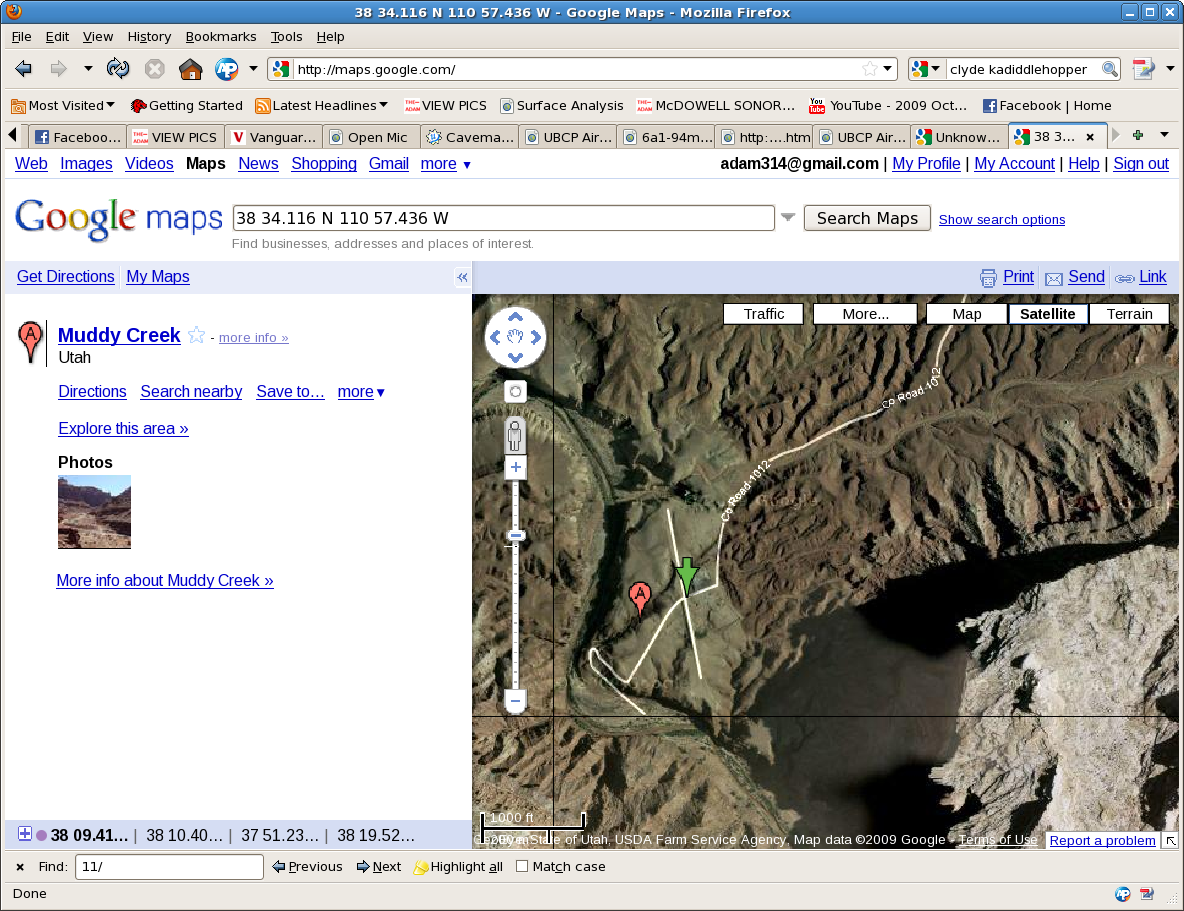Screen dimensions: 1184x911
Task: Click the green arrow marker on the map
Action: [686, 575]
